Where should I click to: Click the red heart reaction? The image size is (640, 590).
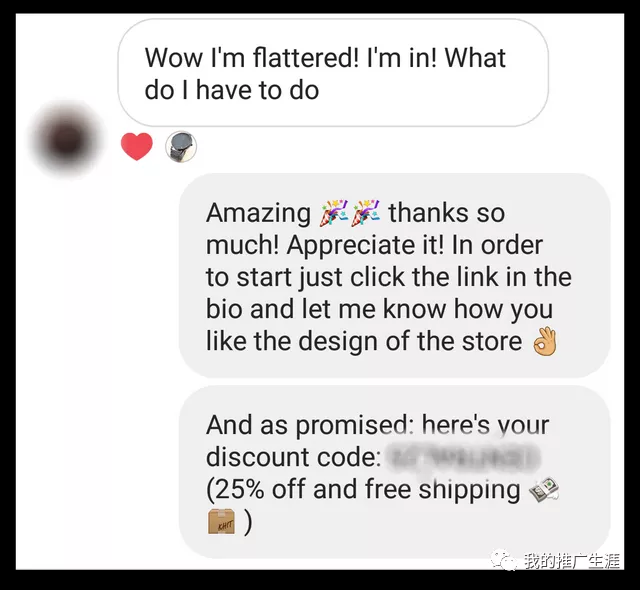pyautogui.click(x=137, y=146)
